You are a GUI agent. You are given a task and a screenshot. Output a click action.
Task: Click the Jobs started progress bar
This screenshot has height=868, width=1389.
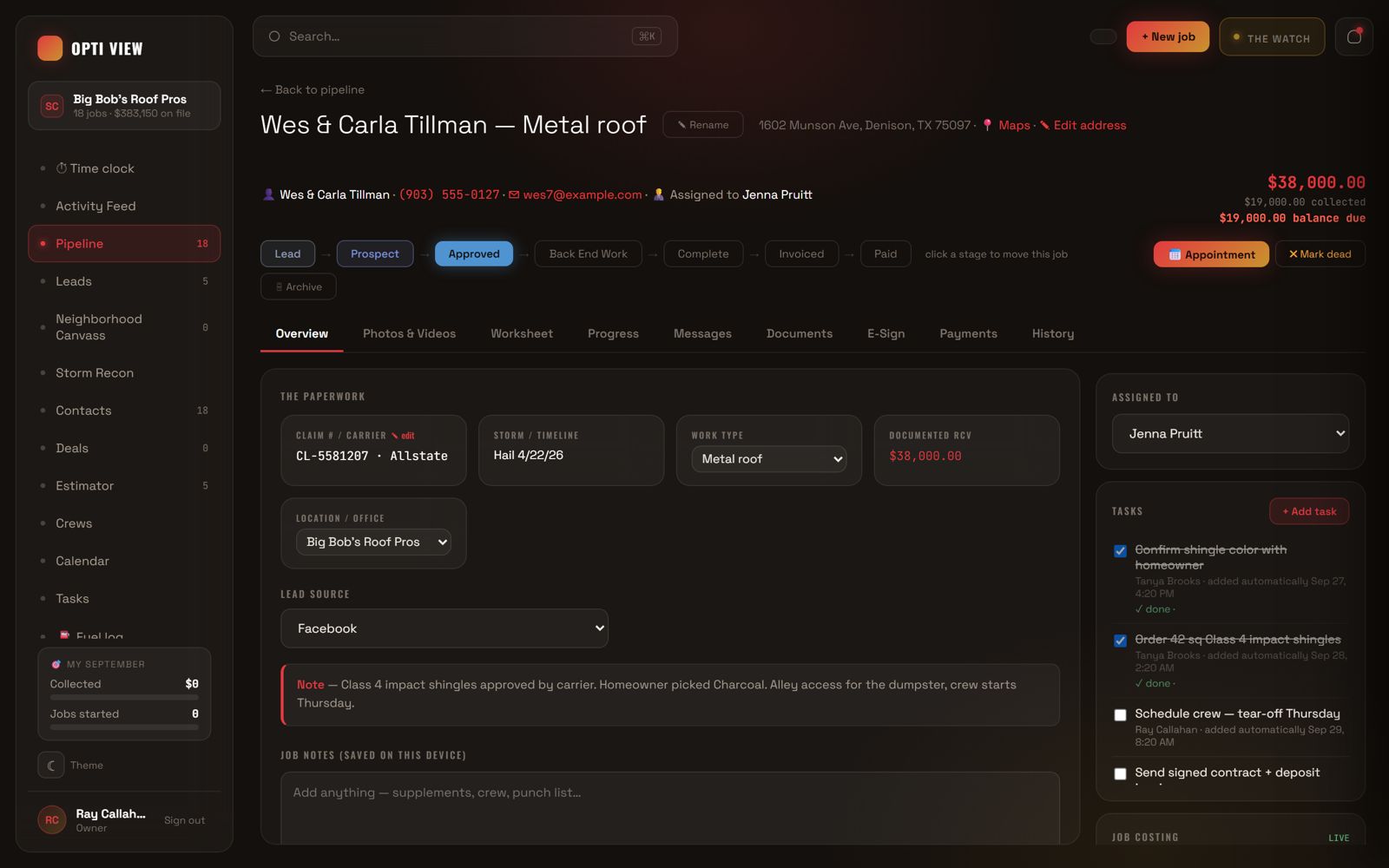coord(124,727)
